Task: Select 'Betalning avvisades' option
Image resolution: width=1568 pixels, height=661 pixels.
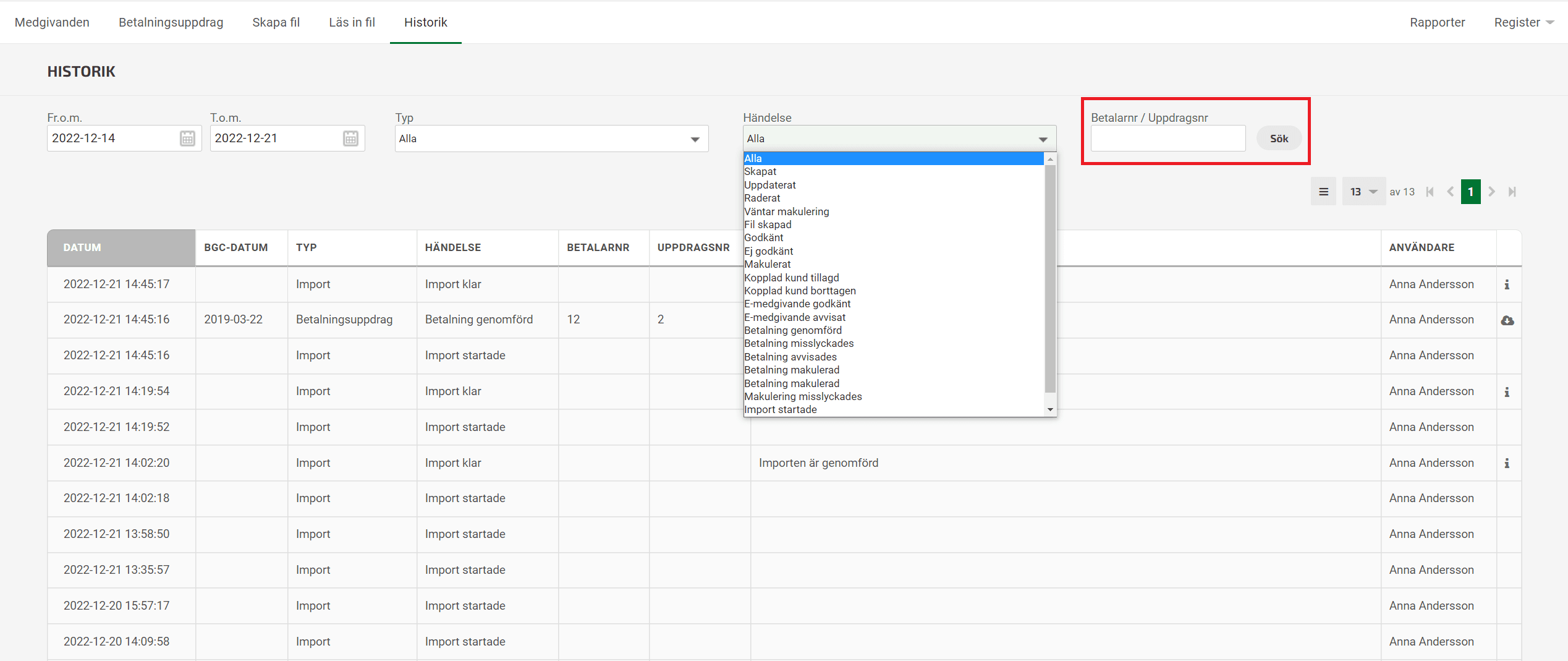Action: coord(893,357)
